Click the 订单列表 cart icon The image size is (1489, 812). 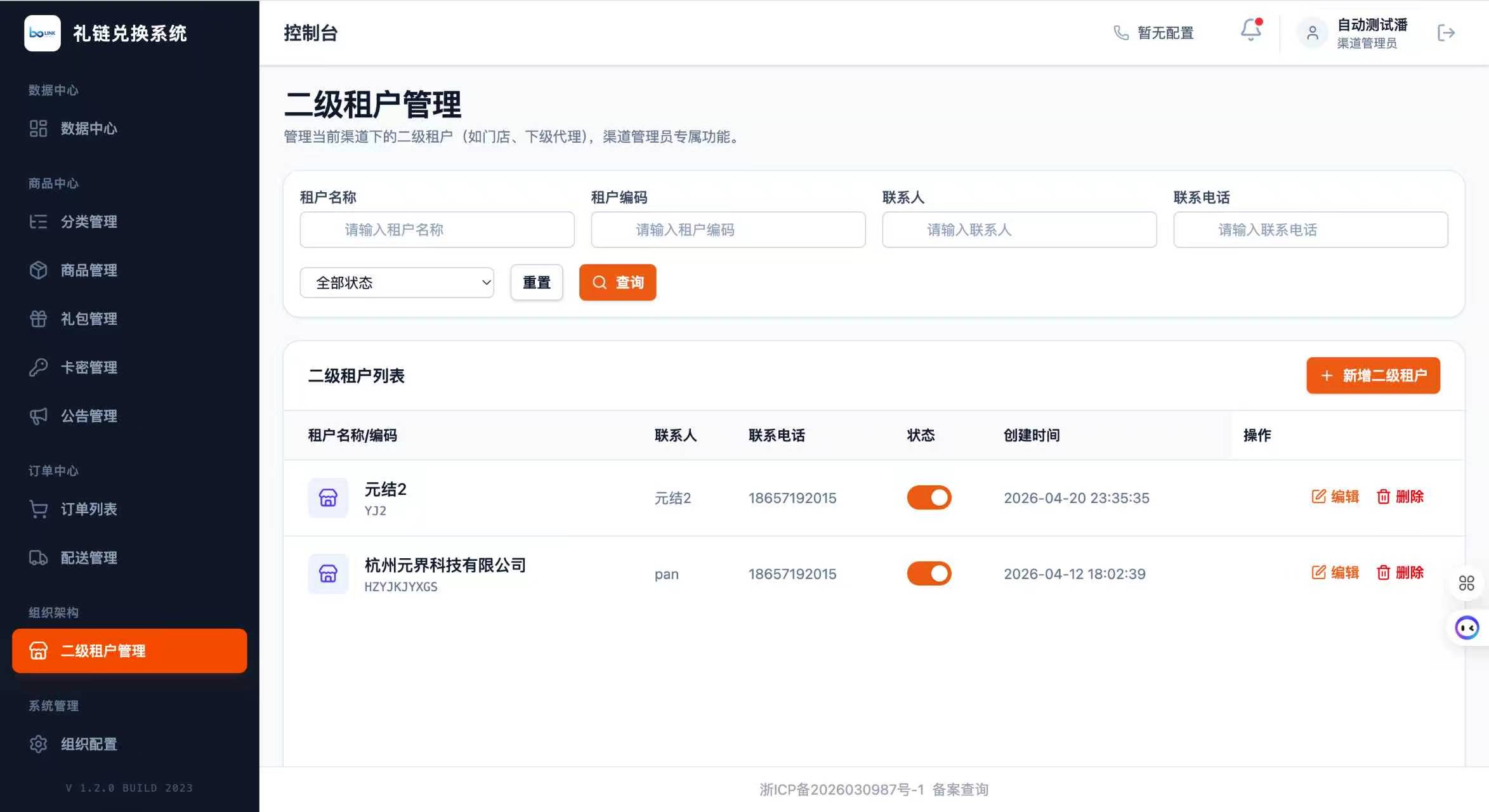[x=39, y=509]
